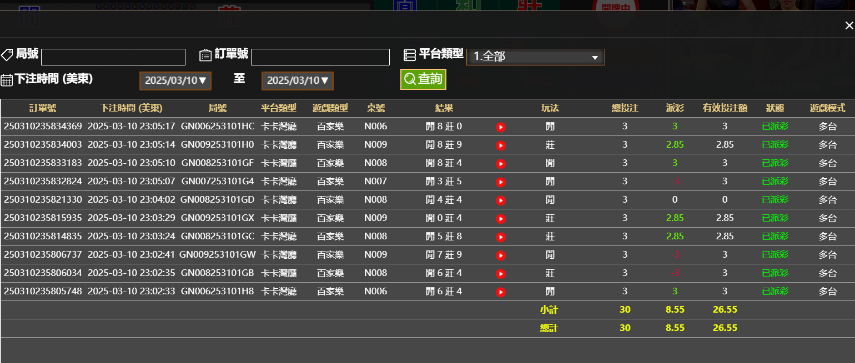Select order number 250310235806737
This screenshot has height=363, width=855.
pyautogui.click(x=43, y=255)
